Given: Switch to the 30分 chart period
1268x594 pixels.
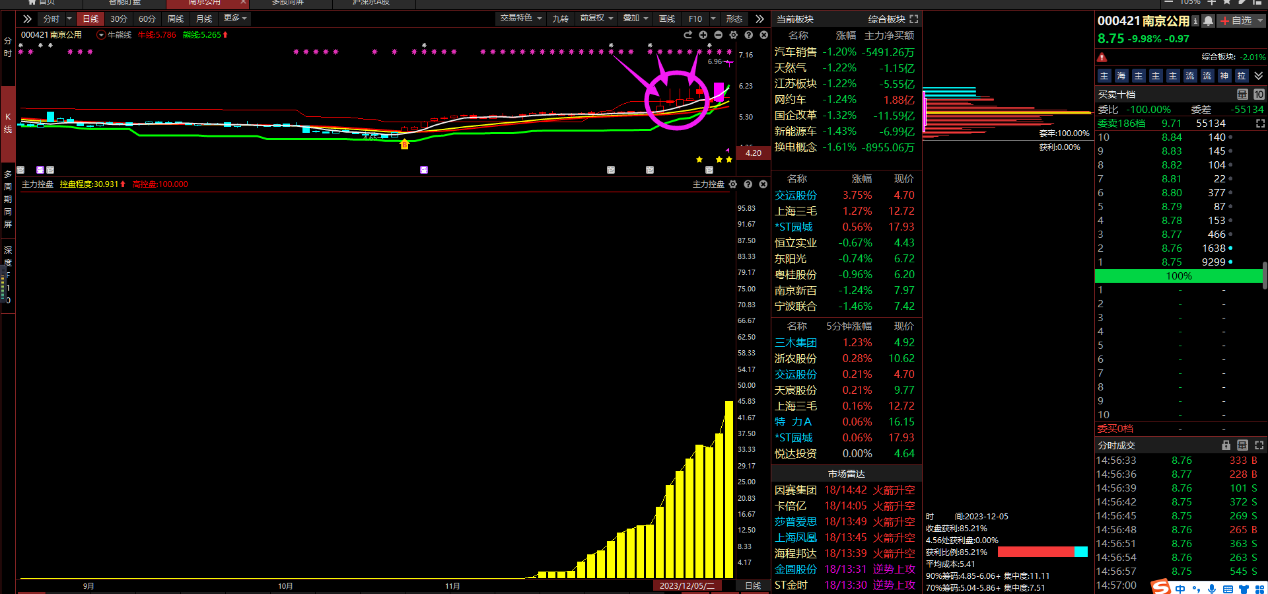Looking at the screenshot, I should pyautogui.click(x=118, y=19).
